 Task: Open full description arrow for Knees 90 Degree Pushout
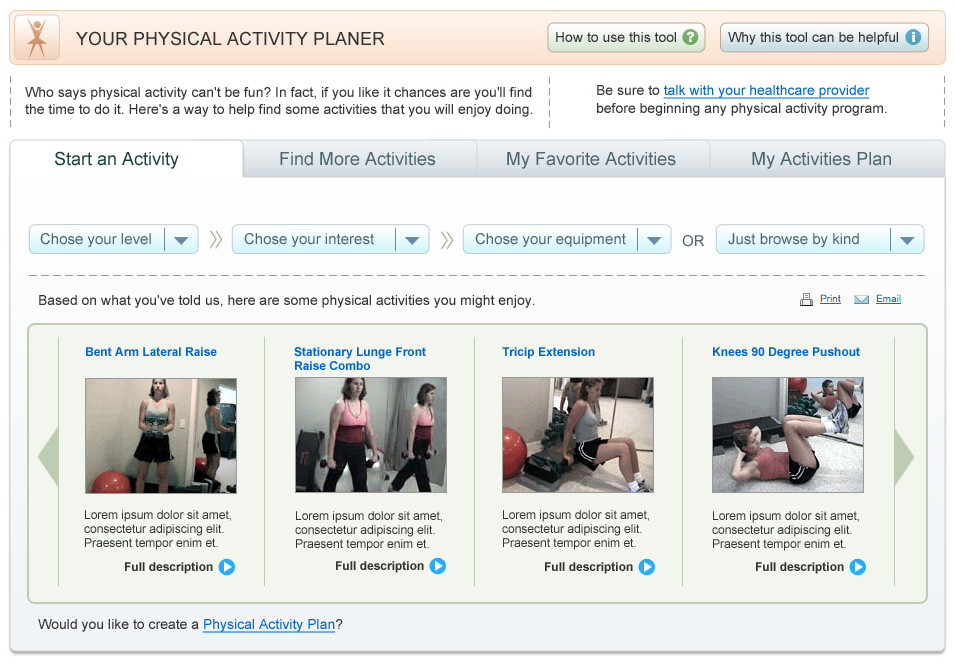point(858,567)
